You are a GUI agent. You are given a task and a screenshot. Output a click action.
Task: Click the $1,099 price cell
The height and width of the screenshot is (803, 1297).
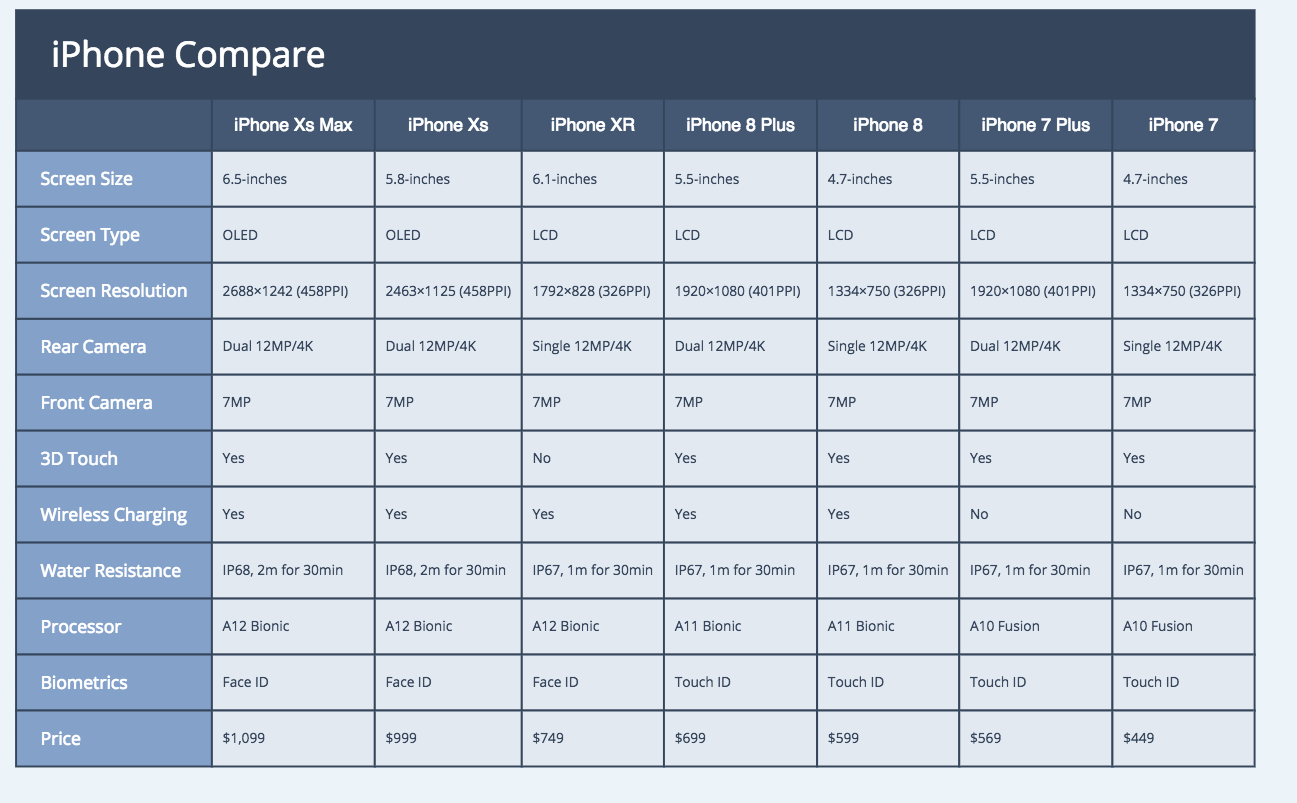click(x=244, y=739)
